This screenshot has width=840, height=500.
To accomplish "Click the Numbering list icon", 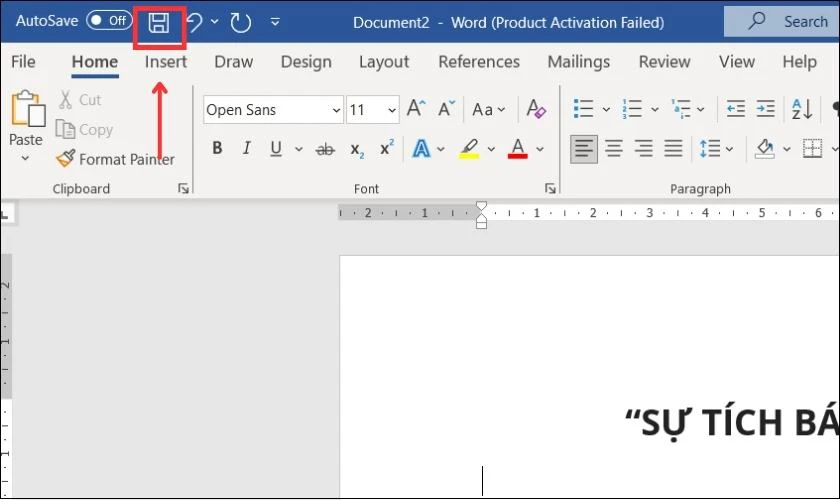I will (632, 109).
